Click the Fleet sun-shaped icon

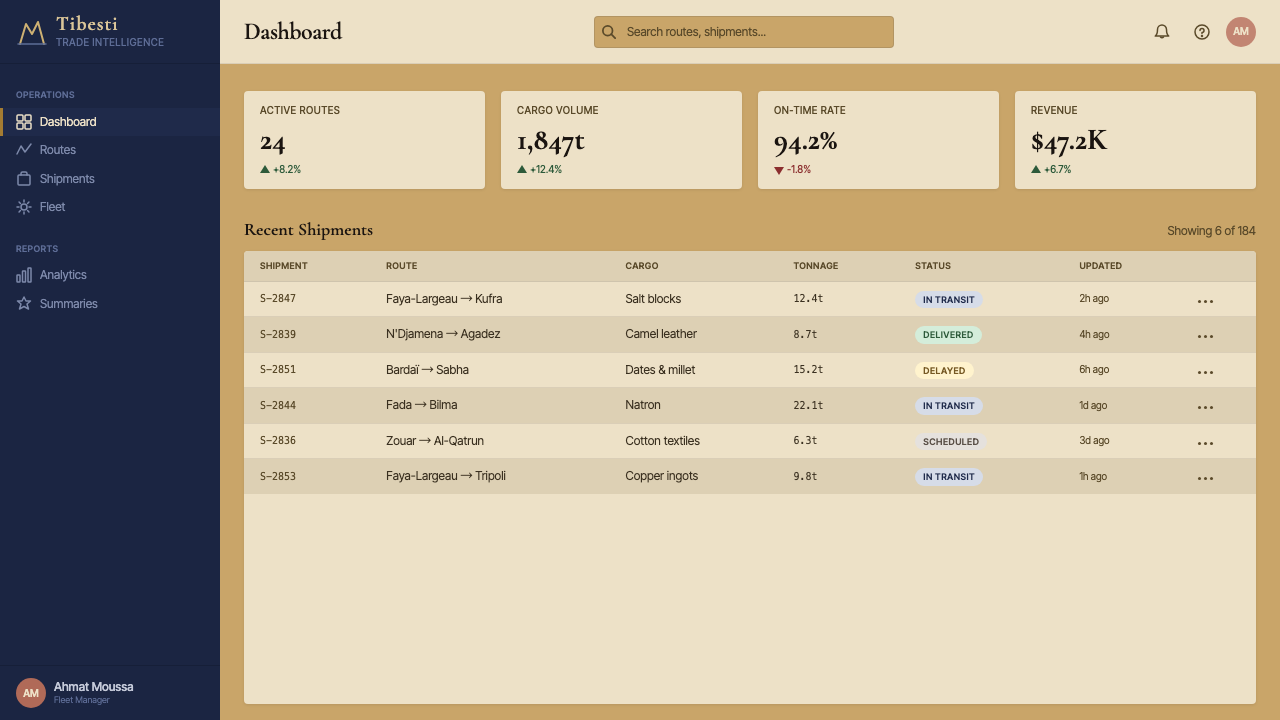click(x=24, y=207)
